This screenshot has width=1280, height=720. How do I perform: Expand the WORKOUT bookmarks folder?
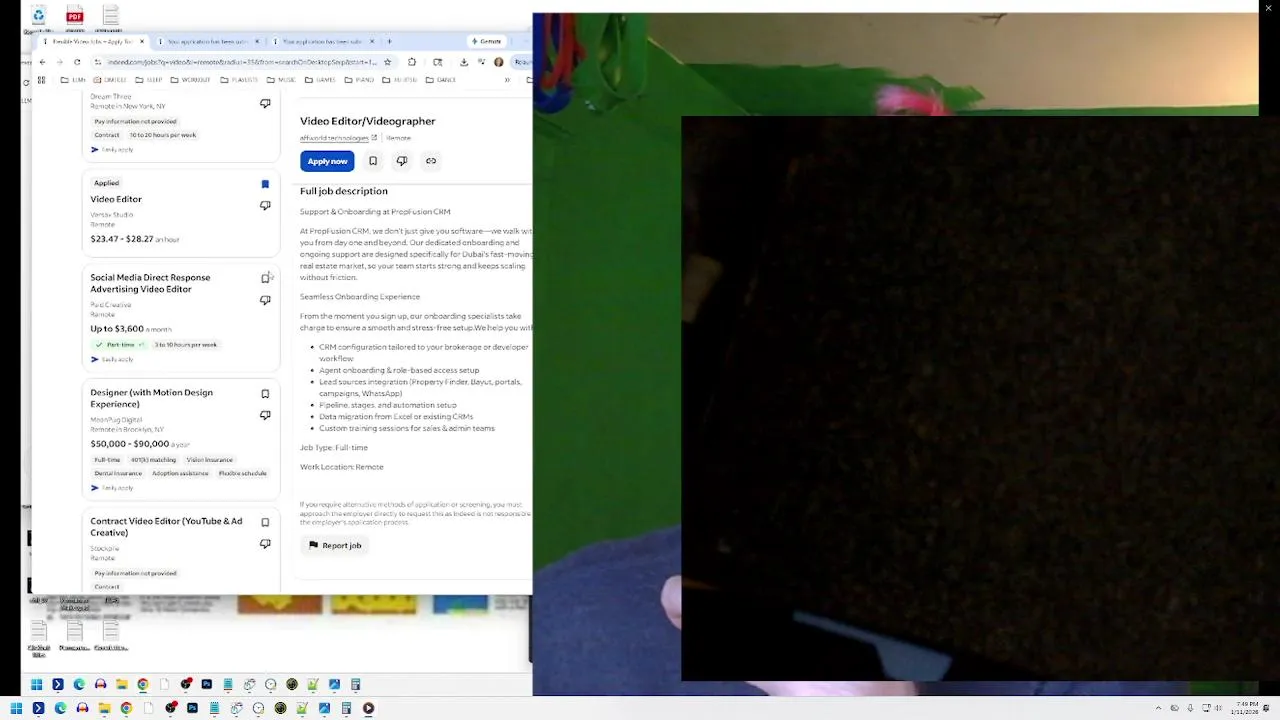tap(190, 80)
